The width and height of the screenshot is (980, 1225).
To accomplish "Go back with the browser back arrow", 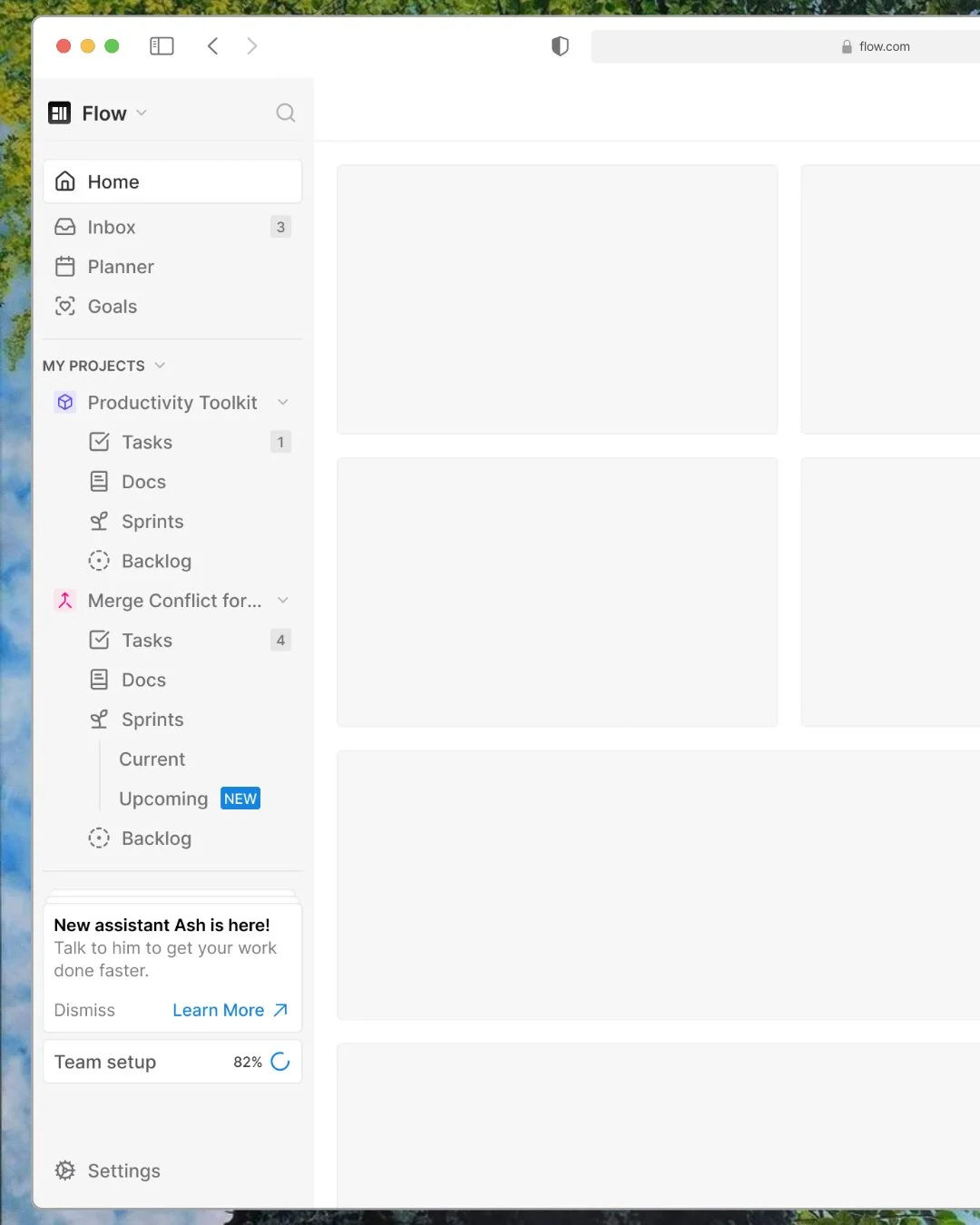I will coord(212,46).
